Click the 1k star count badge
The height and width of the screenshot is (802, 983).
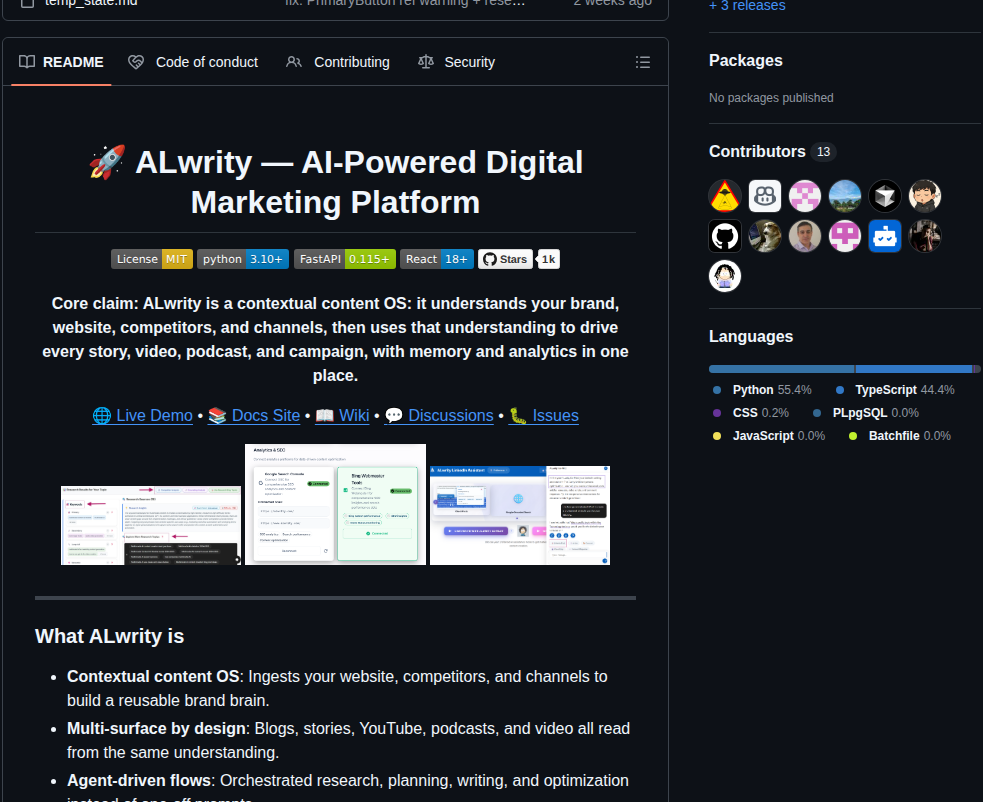pos(549,259)
